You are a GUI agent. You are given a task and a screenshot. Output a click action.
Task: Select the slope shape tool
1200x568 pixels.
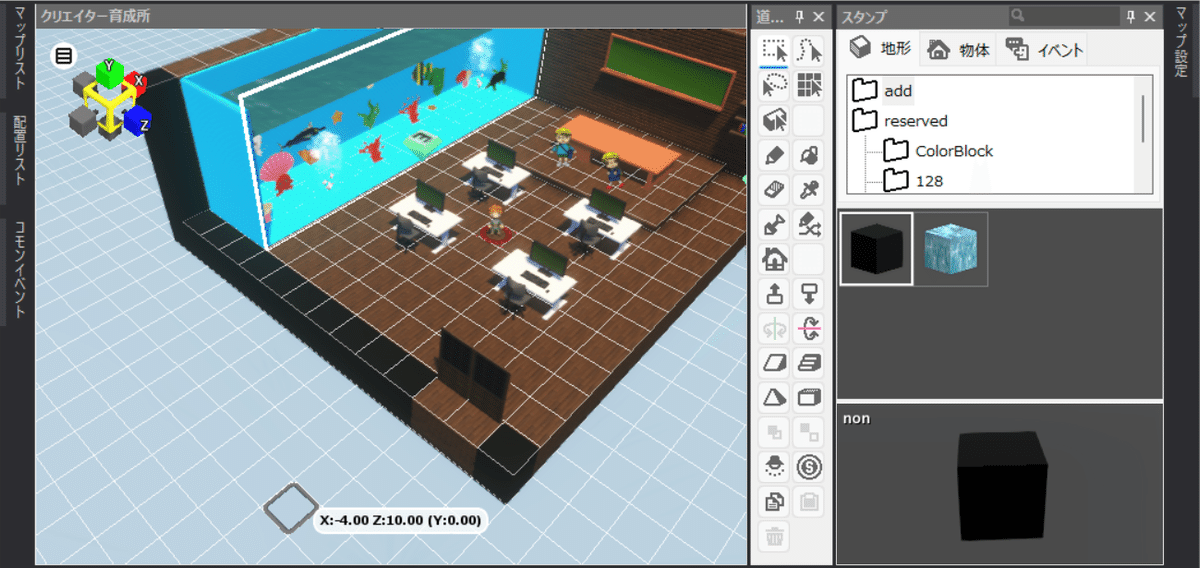[775, 362]
